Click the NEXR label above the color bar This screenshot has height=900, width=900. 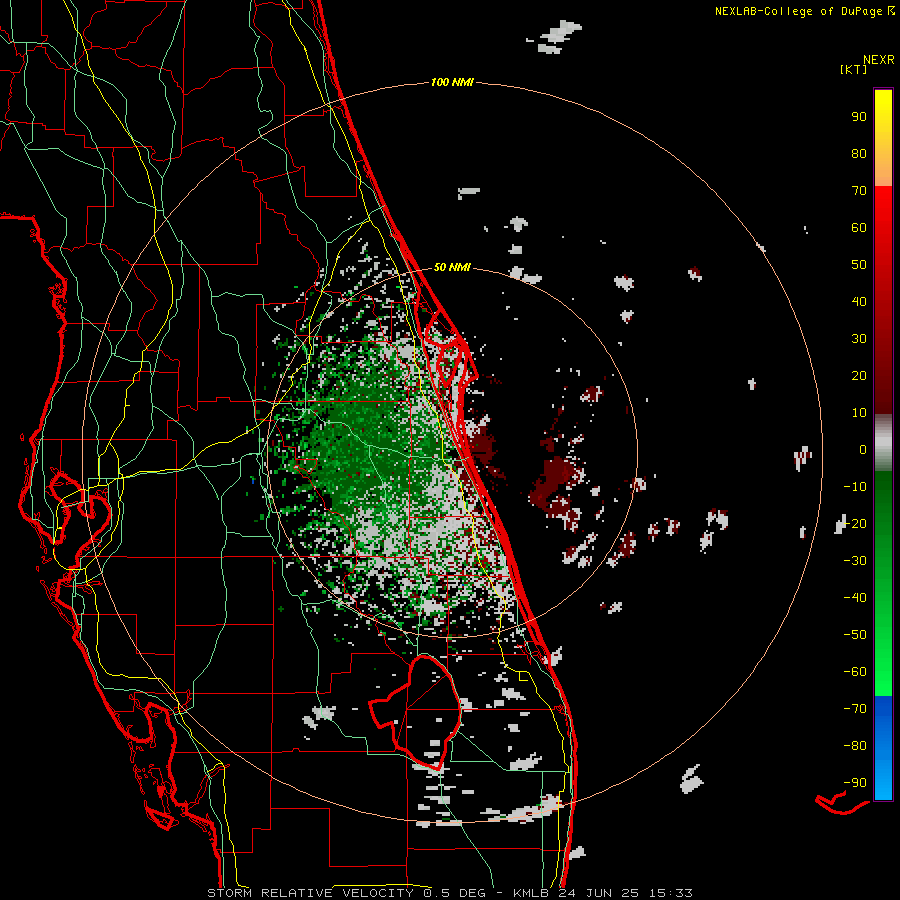[879, 60]
